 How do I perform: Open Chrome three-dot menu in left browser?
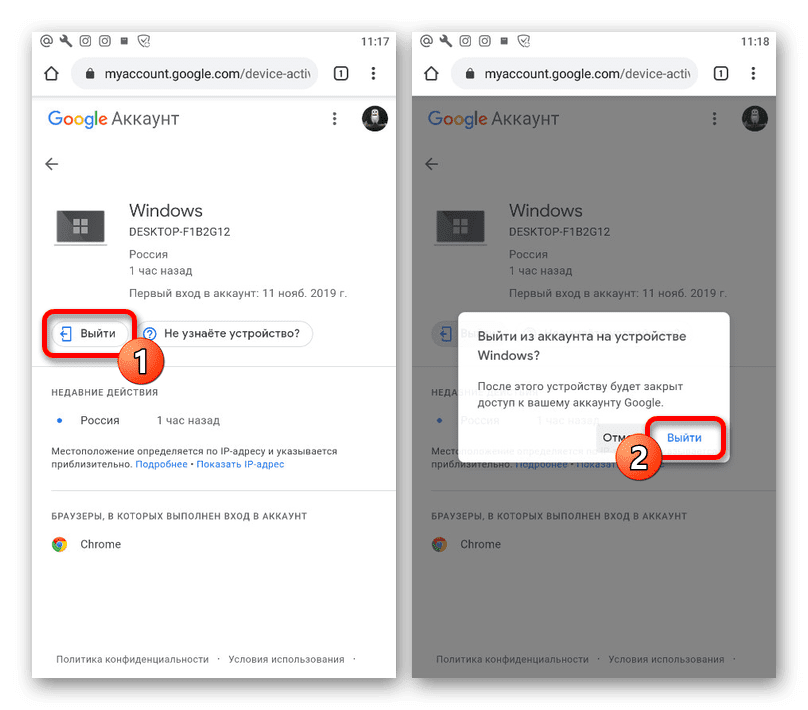[373, 74]
